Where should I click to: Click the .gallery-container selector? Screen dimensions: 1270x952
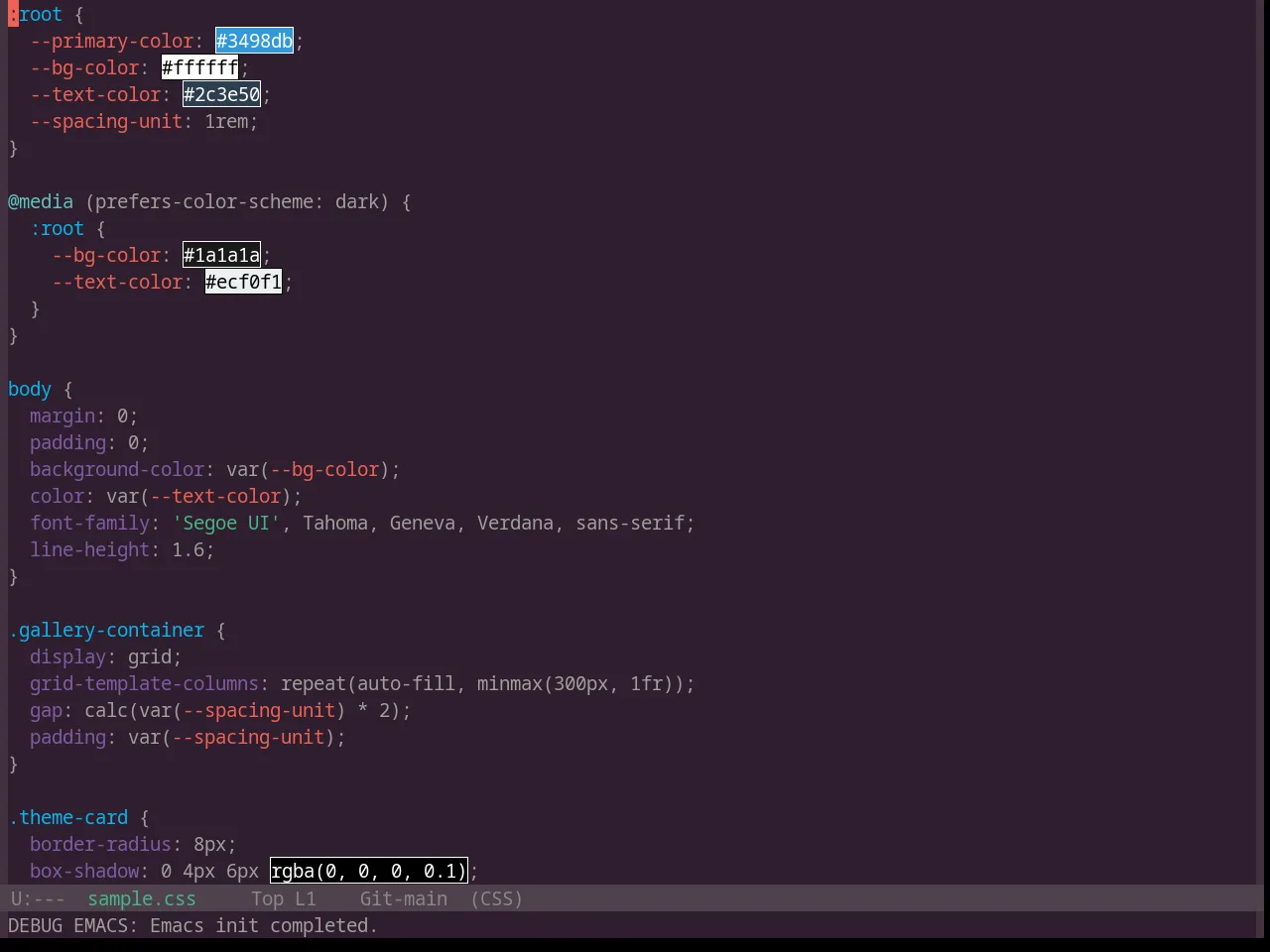106,630
